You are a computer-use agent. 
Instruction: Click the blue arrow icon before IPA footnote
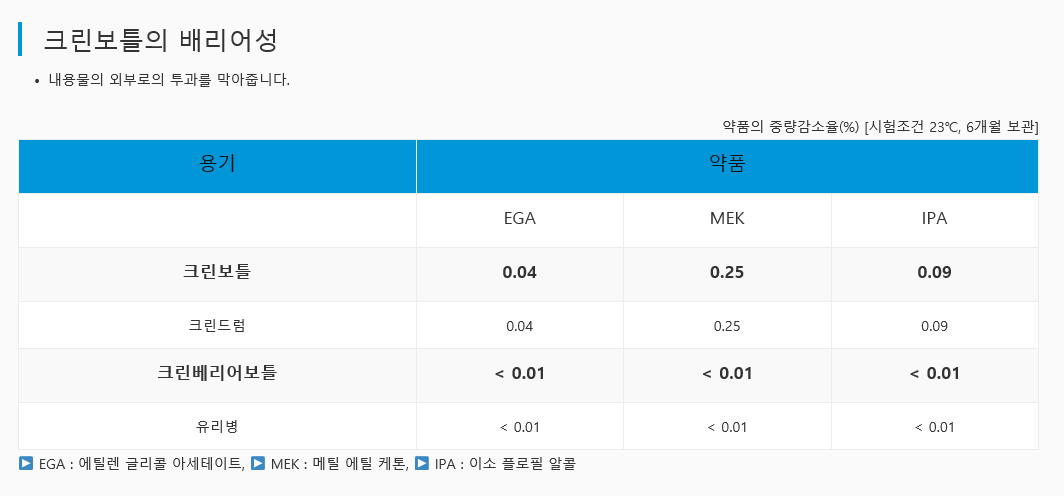click(x=422, y=463)
